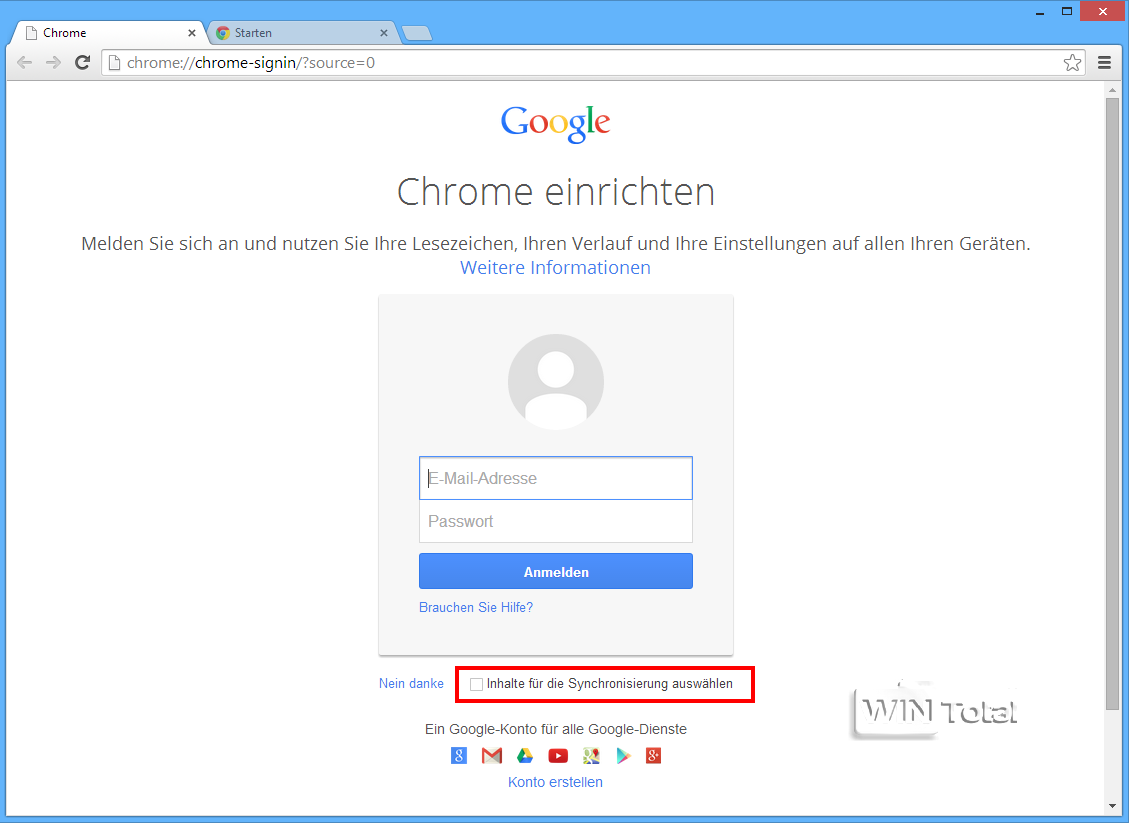Click the Anmelden button
Image resolution: width=1129 pixels, height=823 pixels.
click(556, 571)
